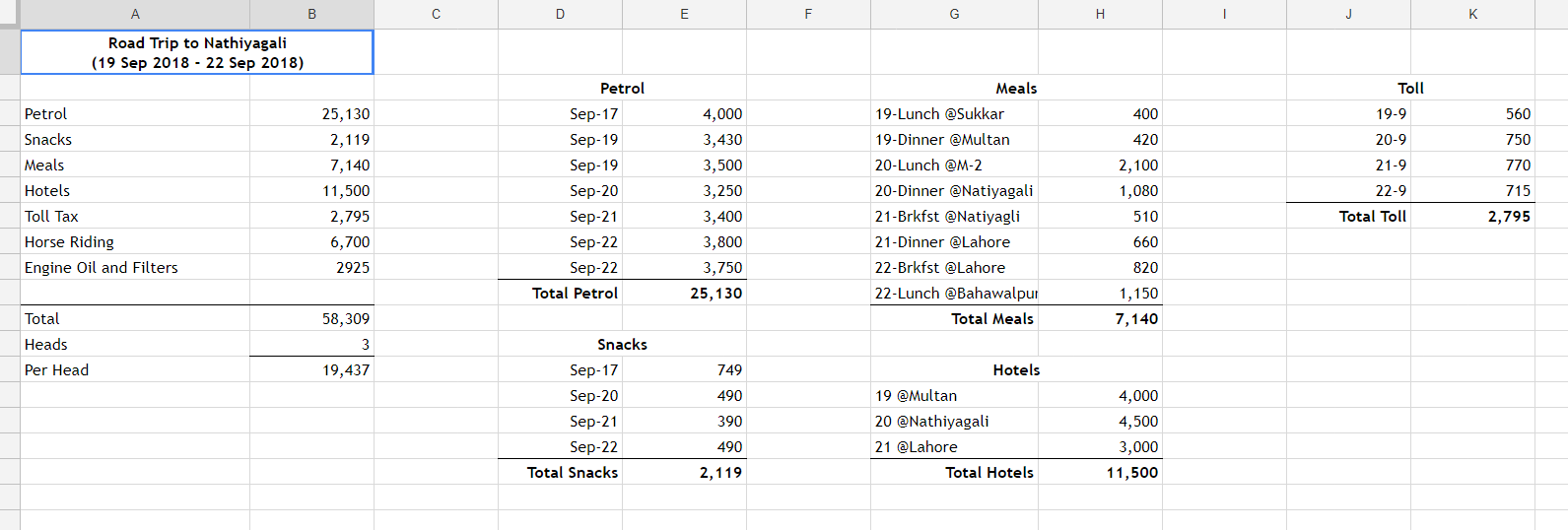This screenshot has height=530, width=1568.
Task: Select the Petrol total 25,130 in column B
Action: [312, 113]
